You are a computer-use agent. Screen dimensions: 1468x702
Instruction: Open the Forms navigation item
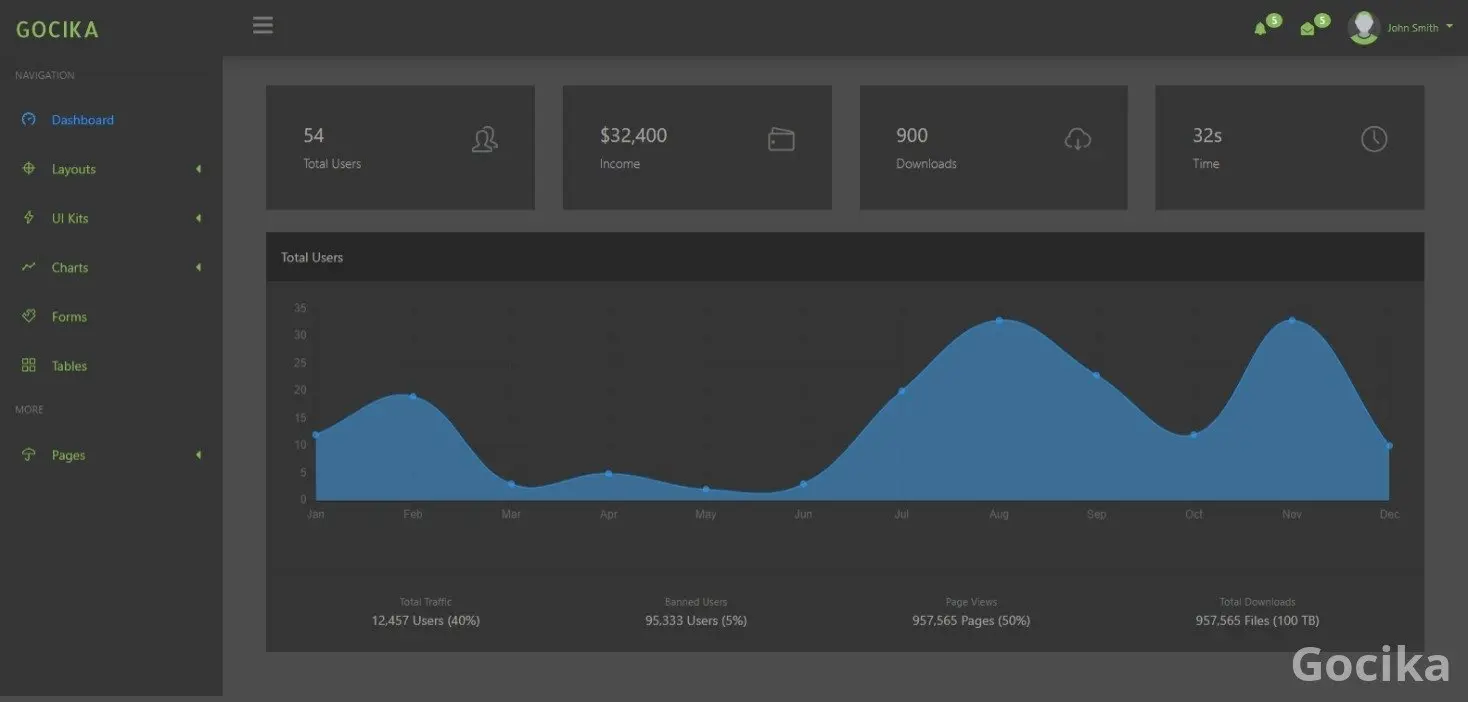[69, 317]
